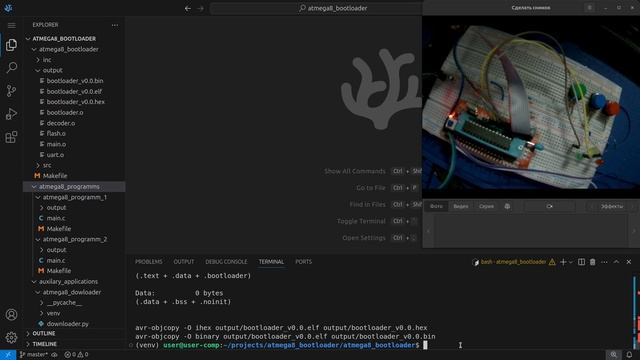Click the master branch in status bar

(x=34, y=355)
